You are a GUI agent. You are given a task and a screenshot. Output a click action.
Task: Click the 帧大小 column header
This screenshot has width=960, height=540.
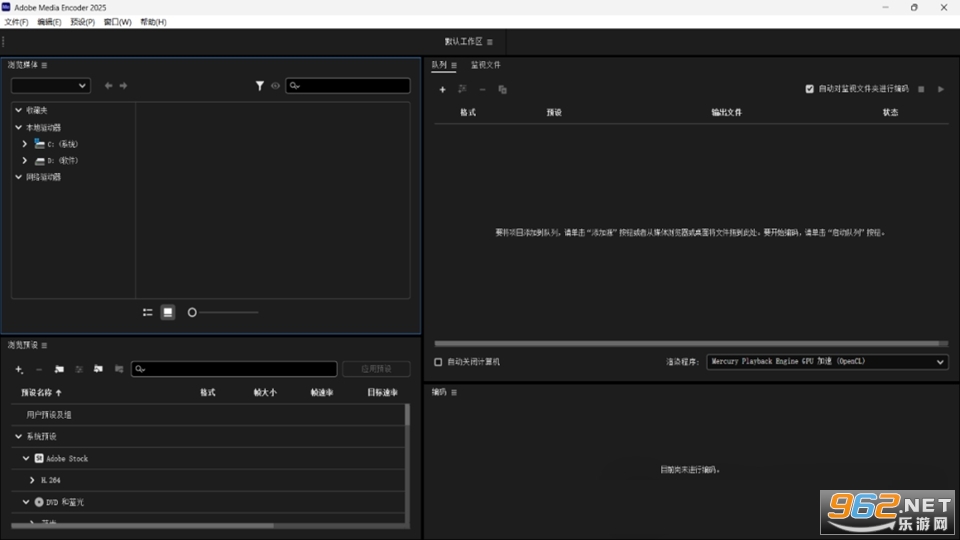pyautogui.click(x=265, y=392)
